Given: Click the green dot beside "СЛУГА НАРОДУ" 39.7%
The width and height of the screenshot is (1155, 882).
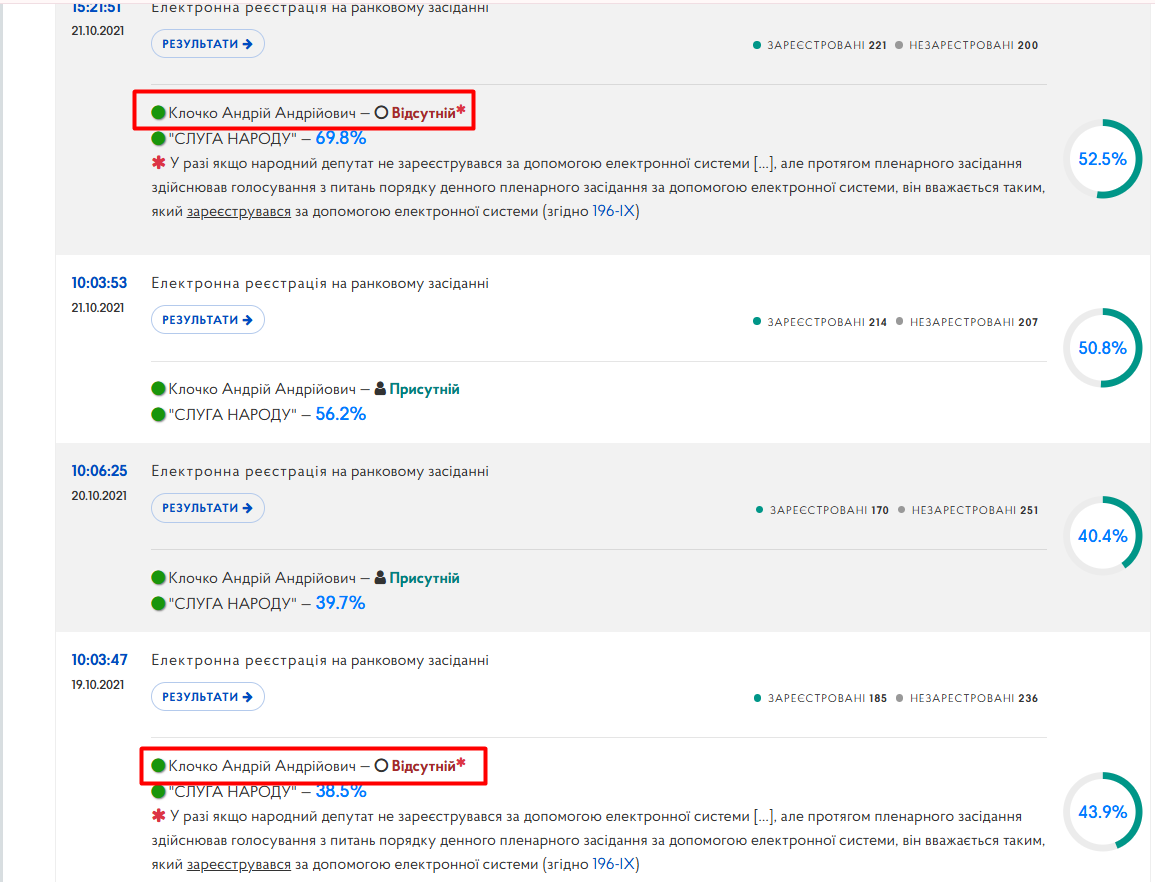Looking at the screenshot, I should point(158,603).
